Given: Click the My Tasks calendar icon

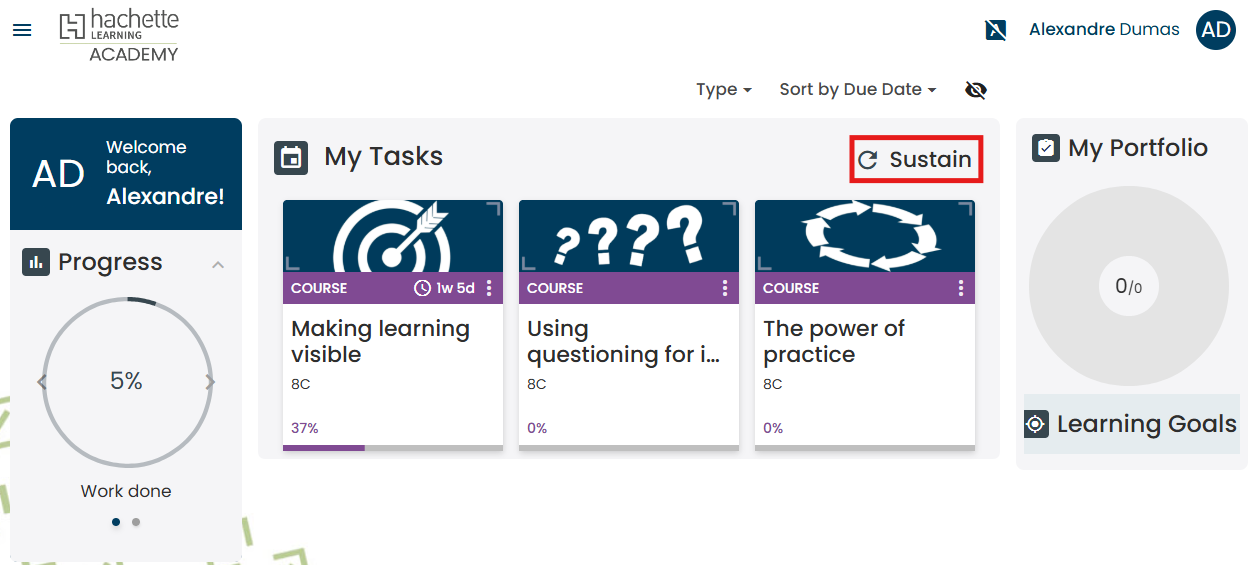Looking at the screenshot, I should click(291, 158).
